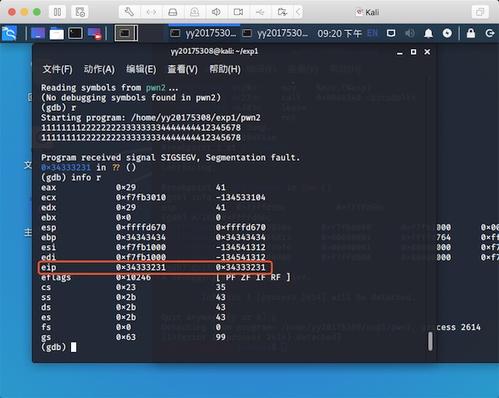The width and height of the screenshot is (499, 398).
Task: Click the Starting program path line
Action: (151, 118)
